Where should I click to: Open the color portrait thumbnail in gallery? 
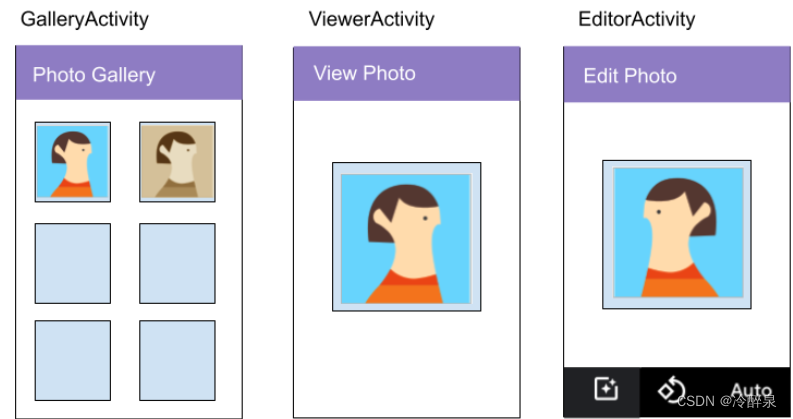click(72, 162)
